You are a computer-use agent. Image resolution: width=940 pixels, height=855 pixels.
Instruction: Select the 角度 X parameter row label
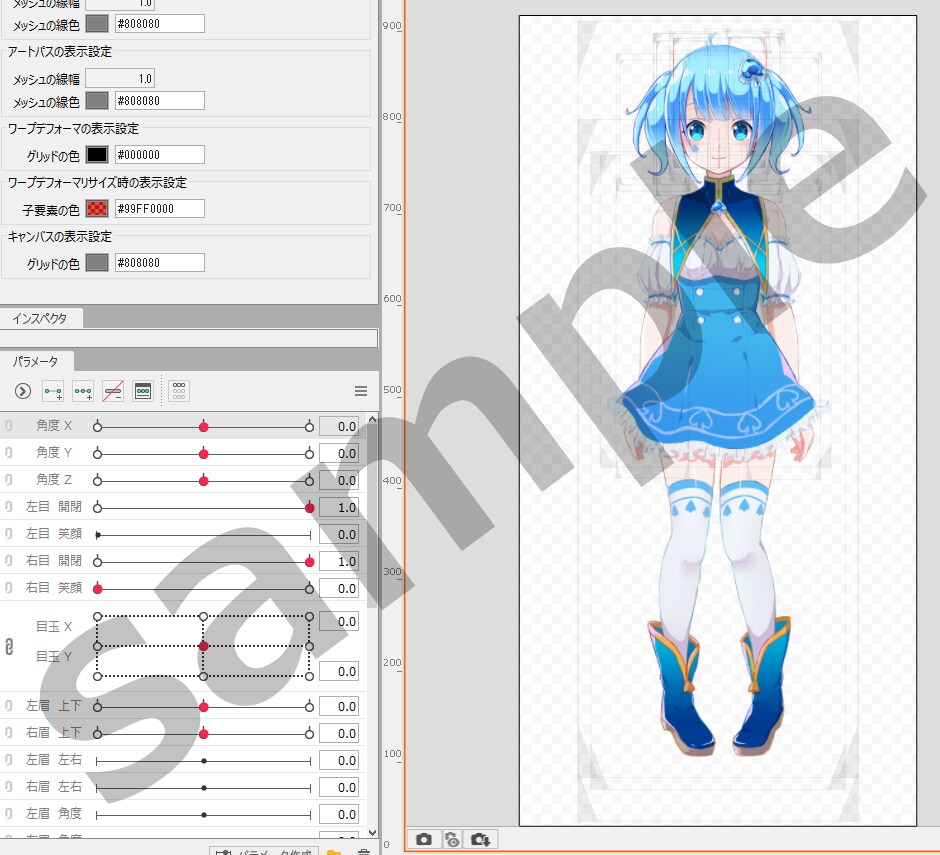(x=54, y=426)
